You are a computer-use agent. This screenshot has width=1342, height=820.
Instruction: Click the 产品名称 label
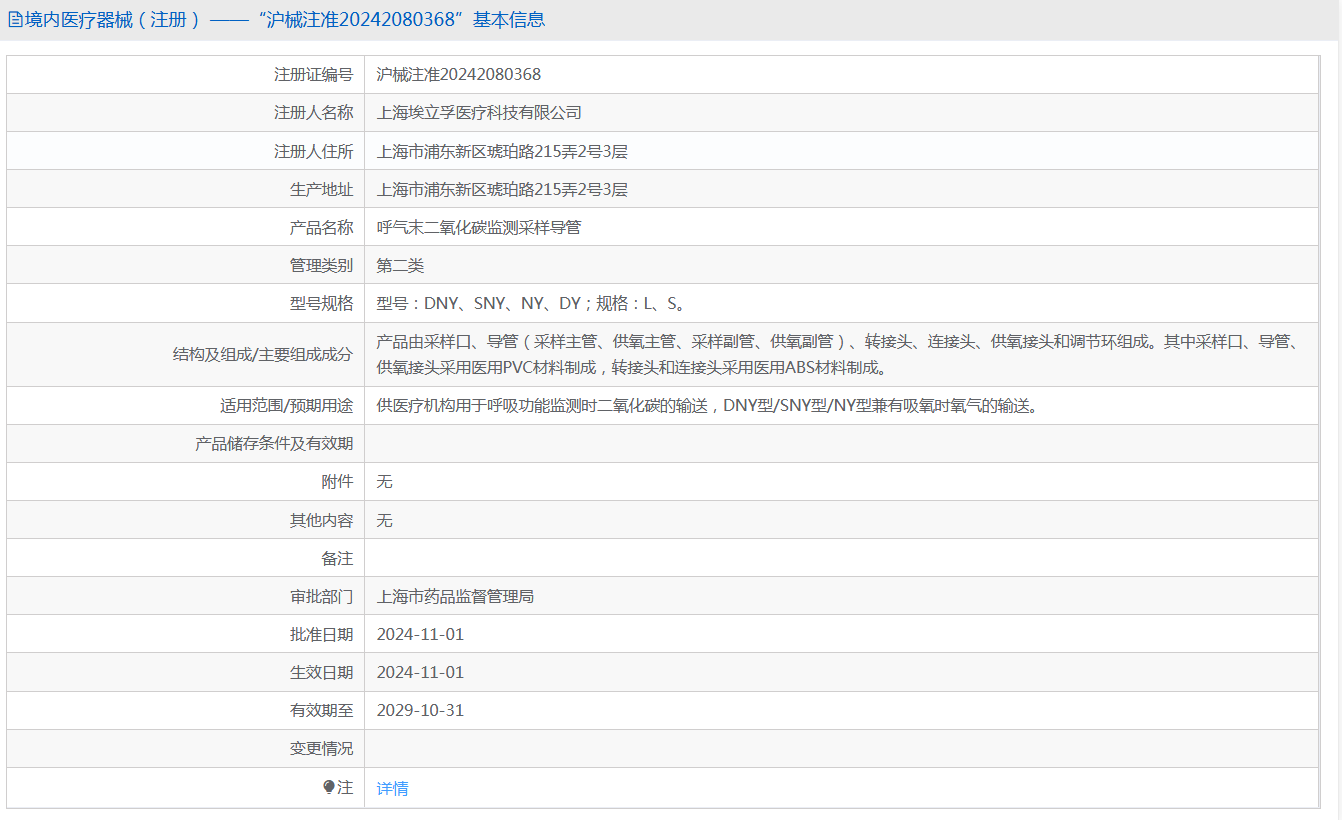(322, 228)
